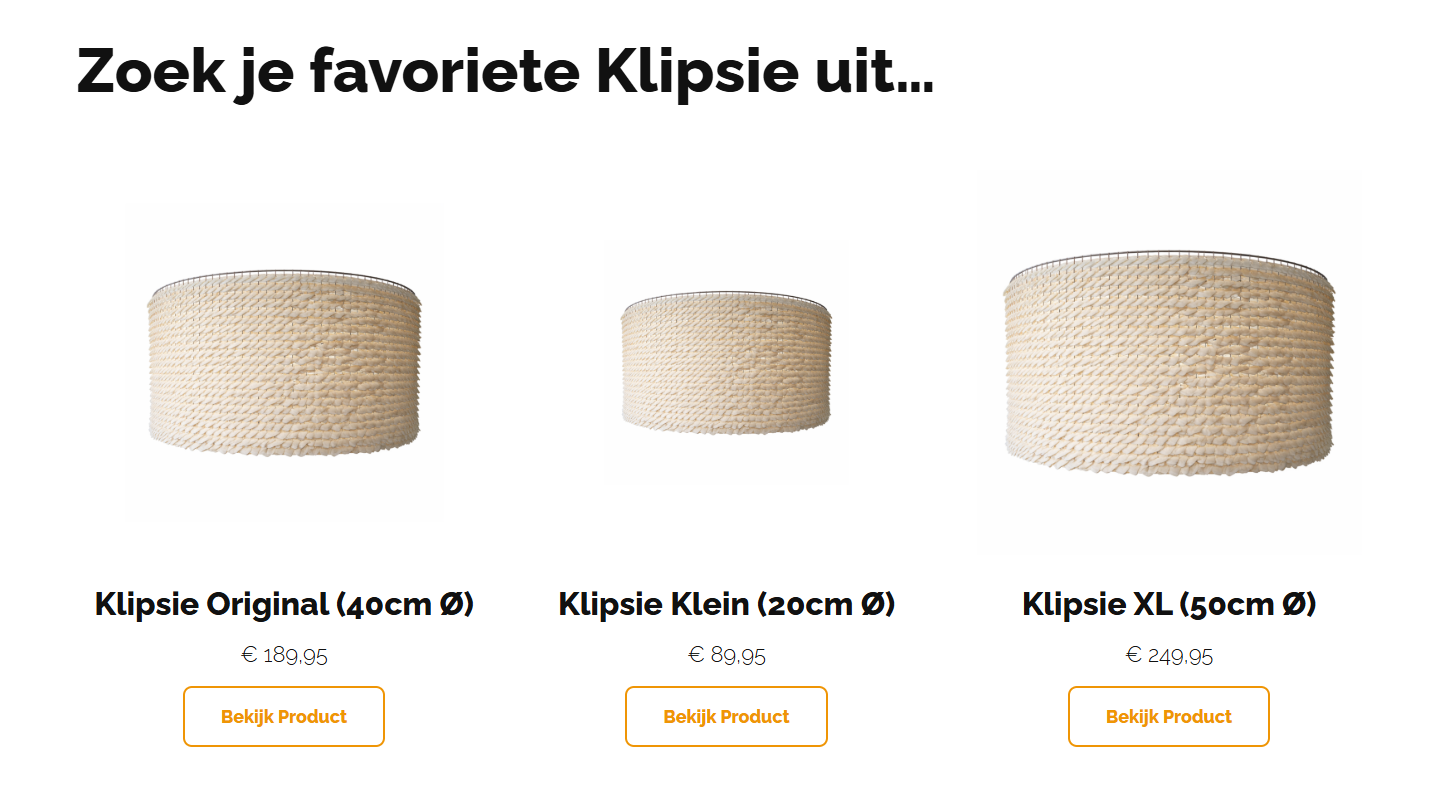
Task: Open the Klipsie XL lampshade image
Action: (x=1168, y=362)
